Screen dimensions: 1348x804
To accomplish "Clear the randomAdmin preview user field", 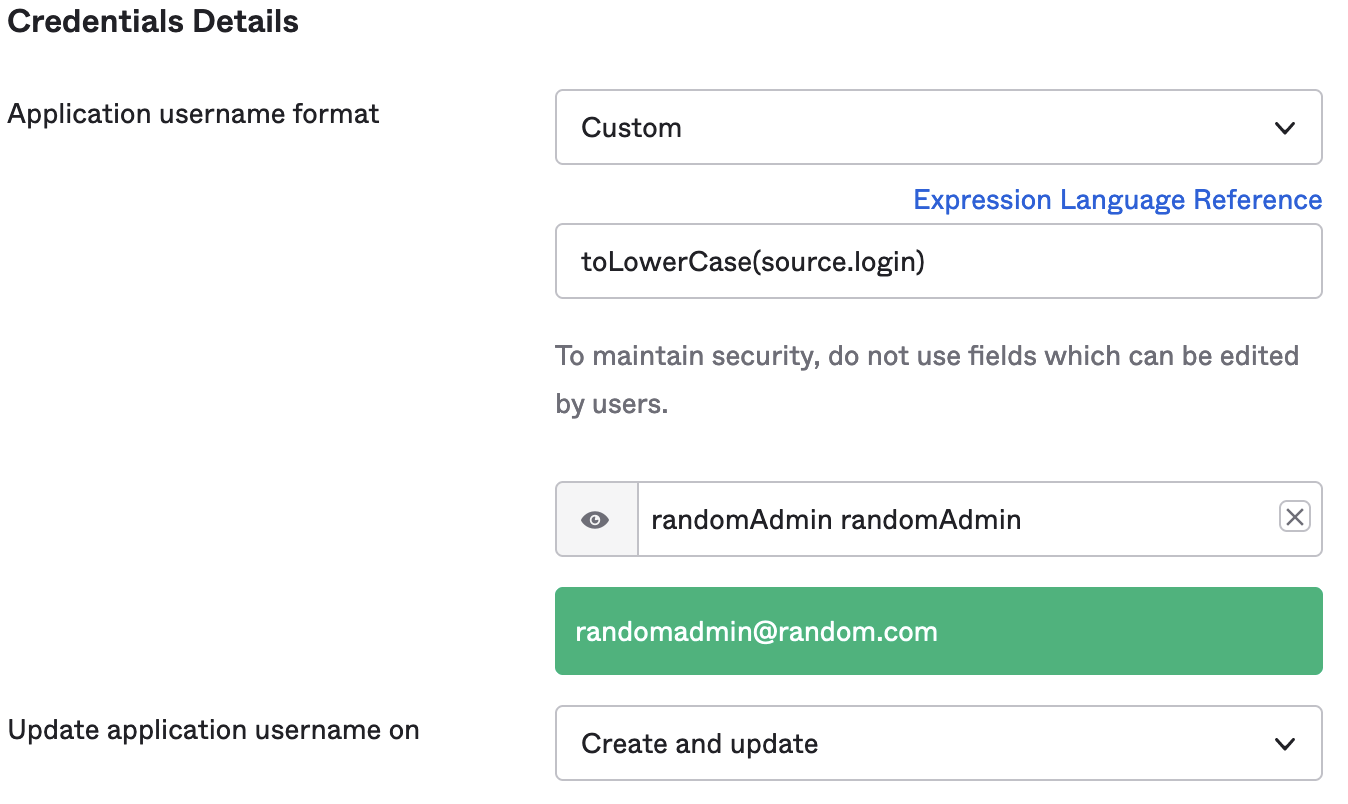I will 1294,517.
